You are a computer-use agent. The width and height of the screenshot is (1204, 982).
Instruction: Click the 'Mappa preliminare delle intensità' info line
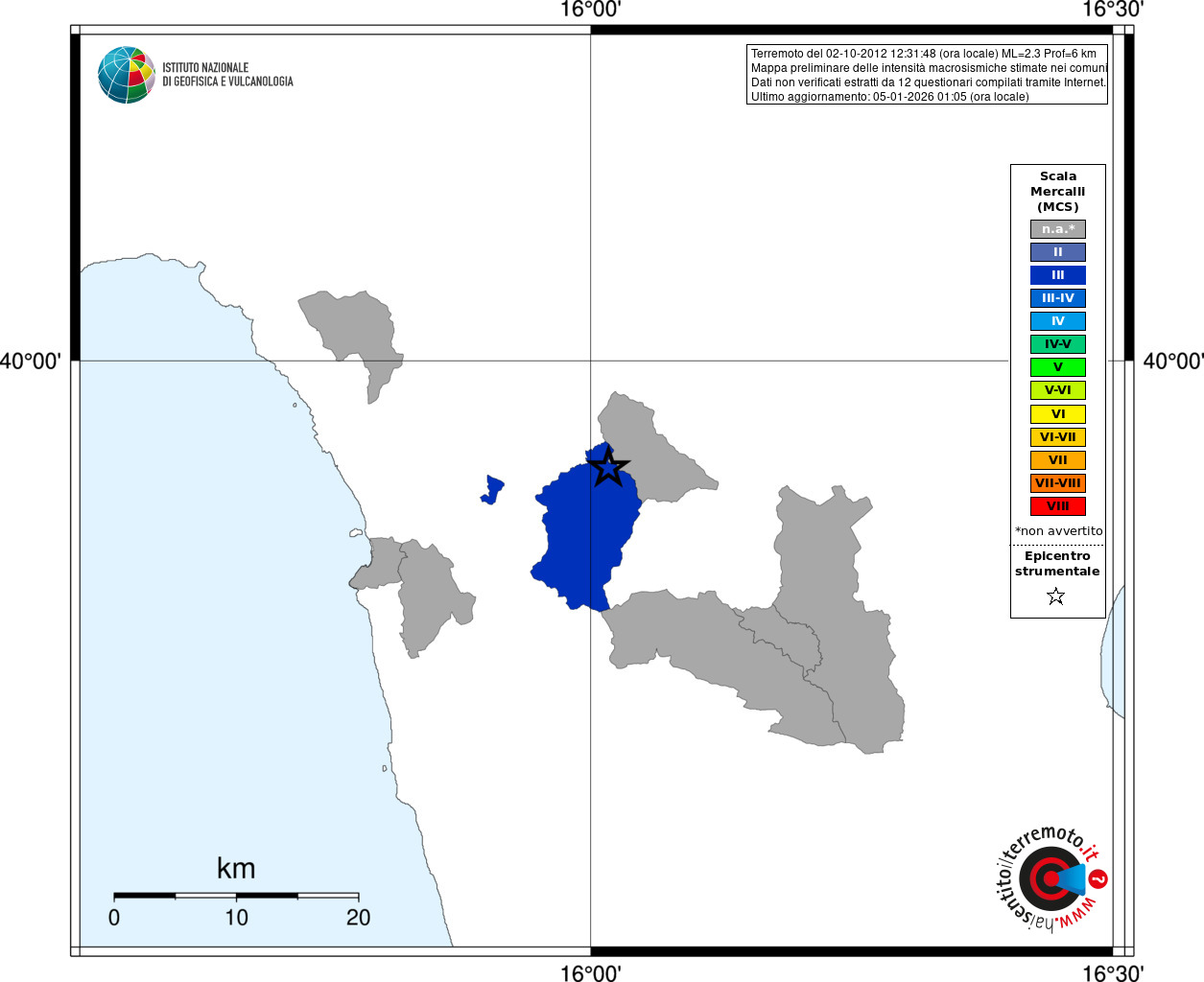pos(929,68)
